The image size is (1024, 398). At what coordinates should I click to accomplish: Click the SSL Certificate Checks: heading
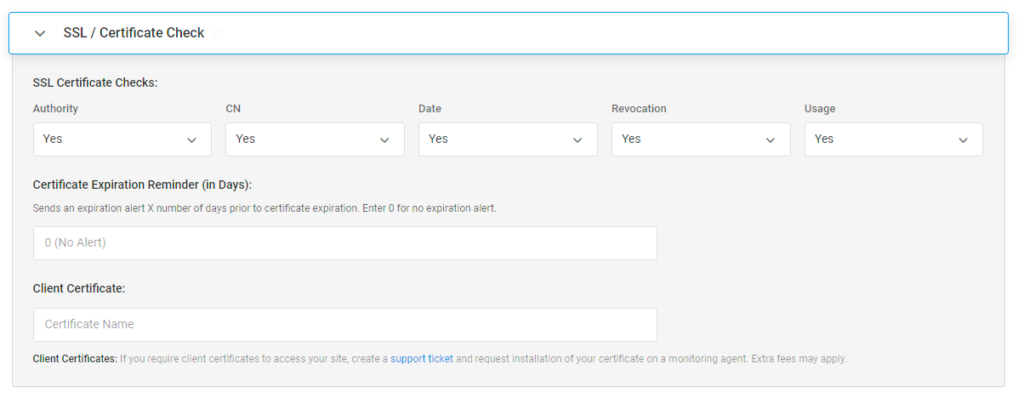(95, 83)
